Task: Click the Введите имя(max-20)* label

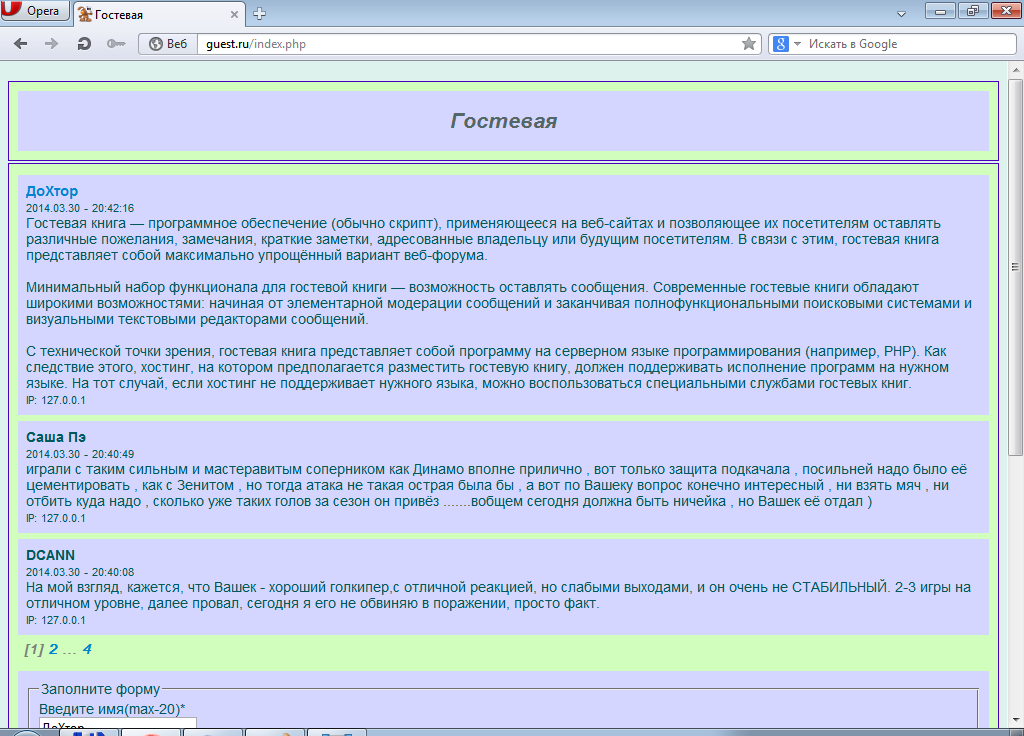Action: 112,709
